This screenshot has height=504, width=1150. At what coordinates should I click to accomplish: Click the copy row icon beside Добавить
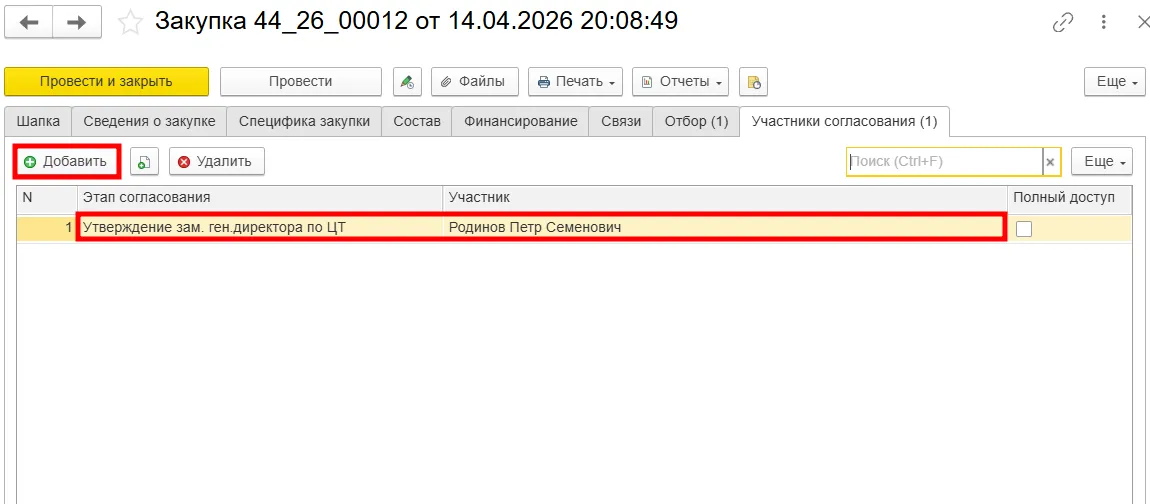pyautogui.click(x=144, y=161)
